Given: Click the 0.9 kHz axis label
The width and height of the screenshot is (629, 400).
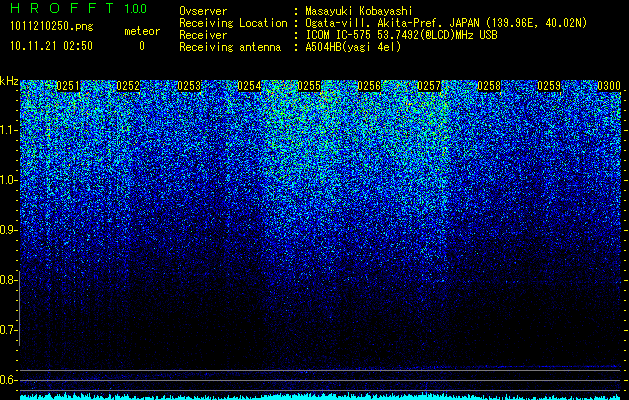Looking at the screenshot, I should pos(8,230).
